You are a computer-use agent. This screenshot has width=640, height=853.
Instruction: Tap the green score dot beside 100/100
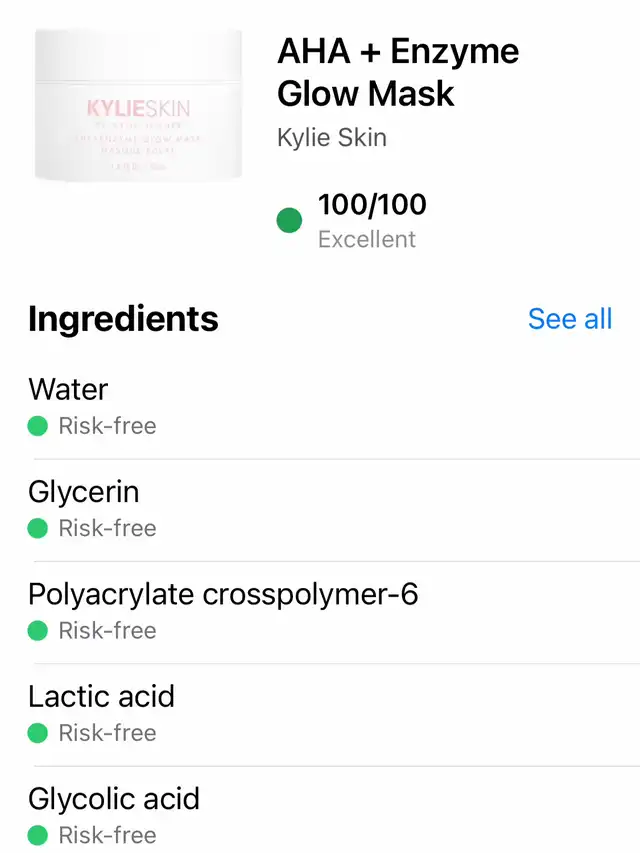click(289, 220)
